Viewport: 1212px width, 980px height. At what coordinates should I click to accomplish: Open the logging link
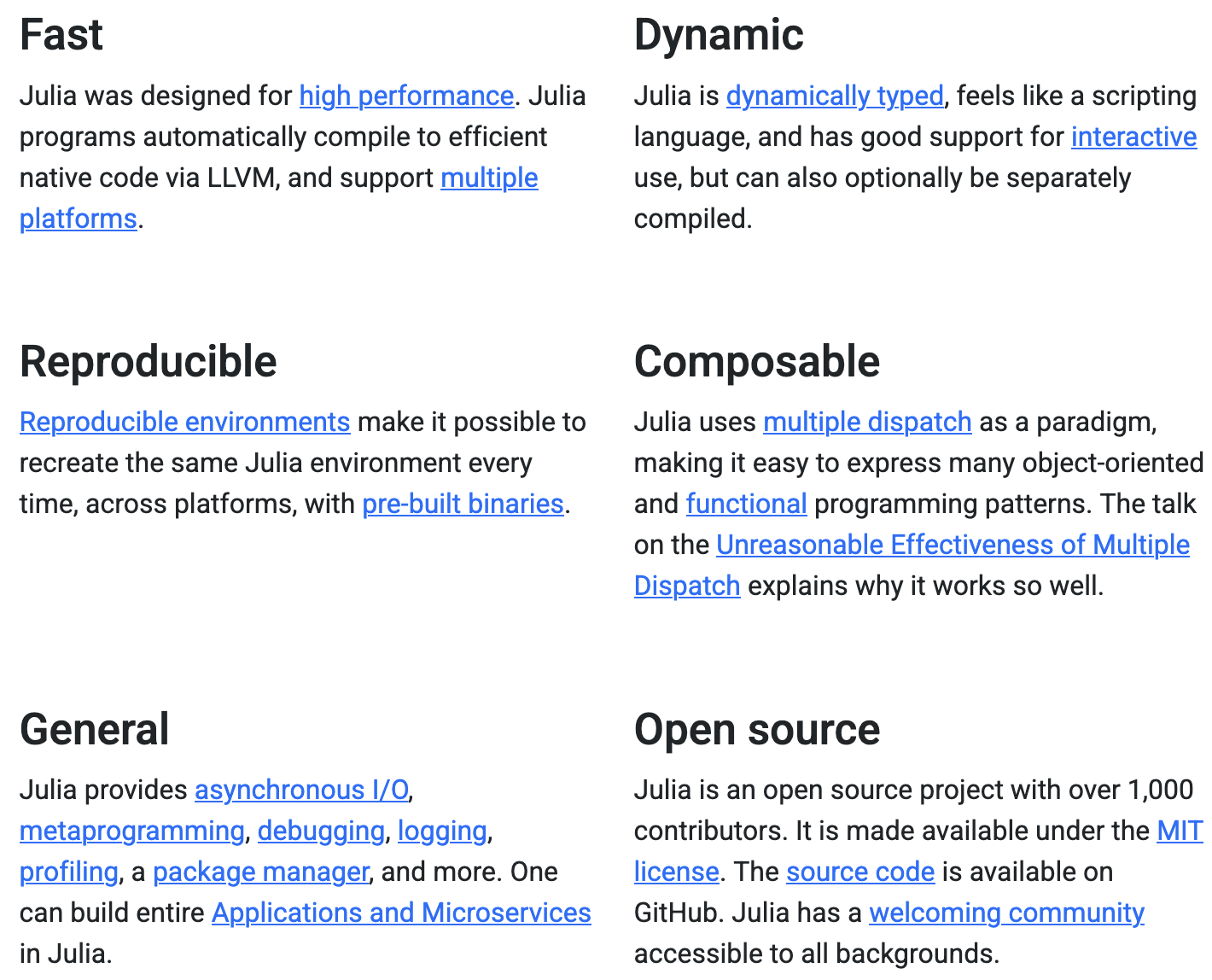442,831
